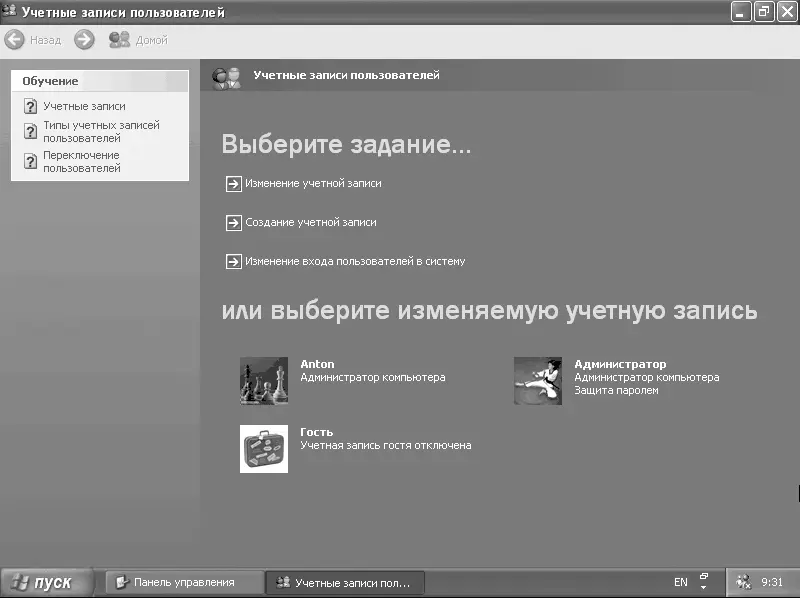800x598 pixels.
Task: Click text Учетная запись гостя отключена
Action: (x=386, y=445)
